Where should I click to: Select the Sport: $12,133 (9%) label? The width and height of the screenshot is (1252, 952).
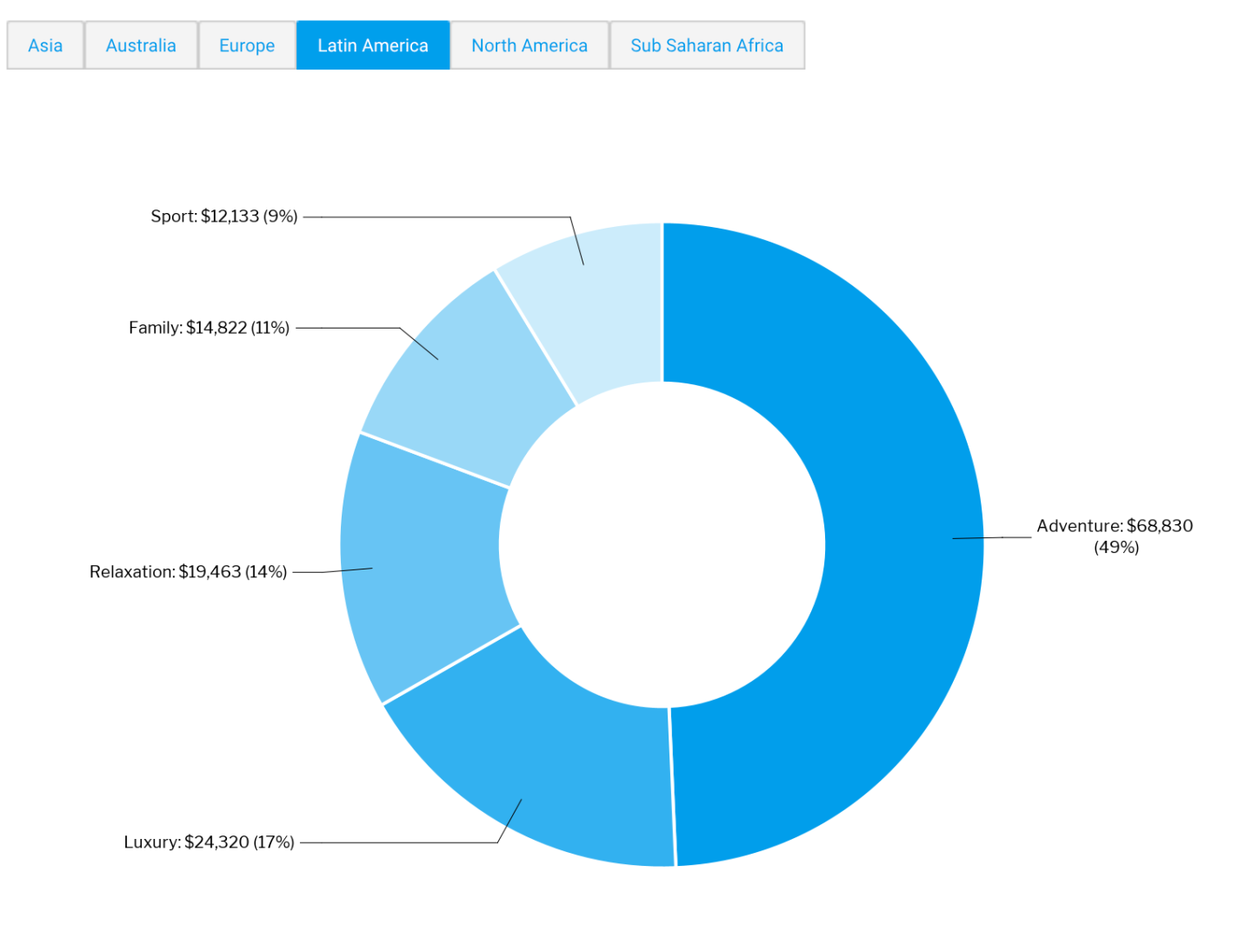(x=223, y=216)
